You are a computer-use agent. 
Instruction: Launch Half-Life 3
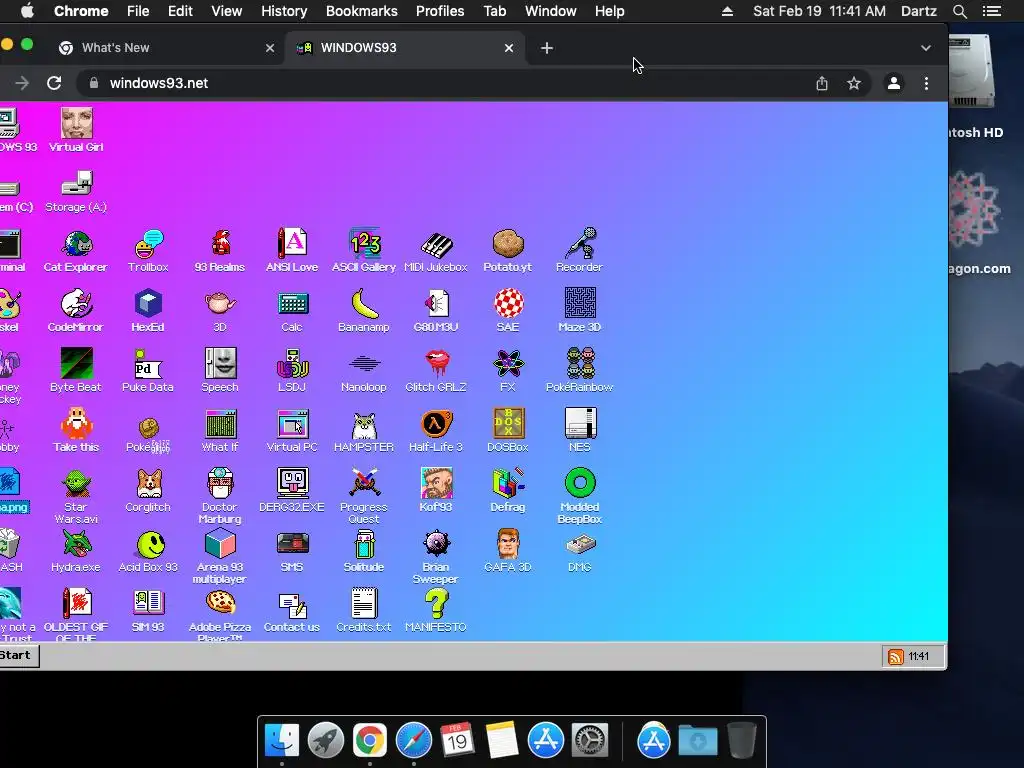click(436, 431)
